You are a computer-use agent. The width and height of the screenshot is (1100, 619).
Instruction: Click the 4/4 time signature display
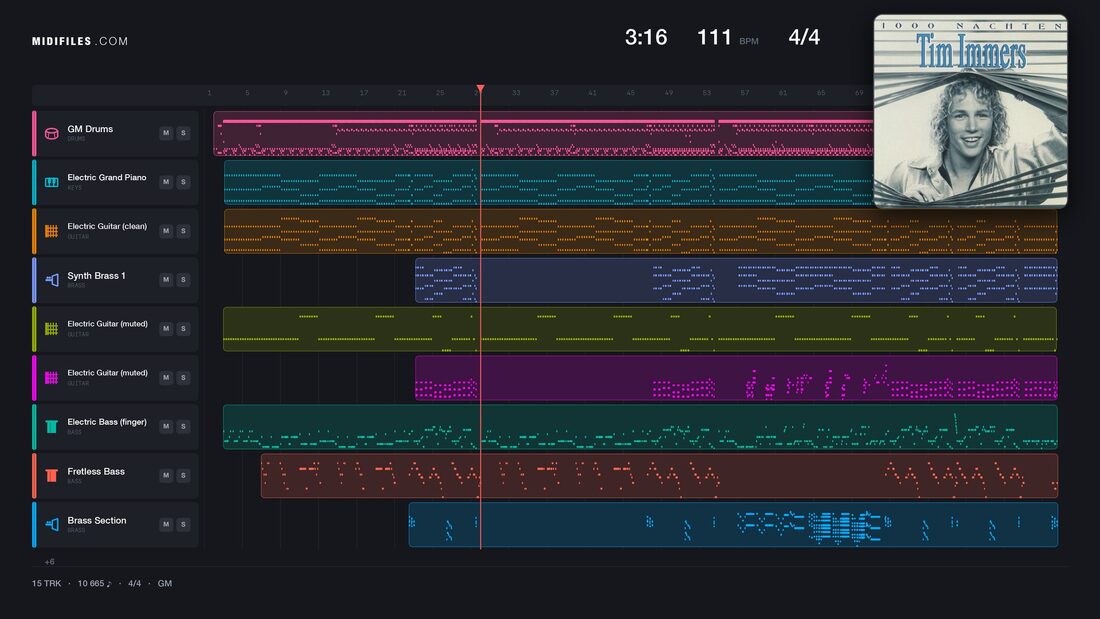(x=804, y=37)
